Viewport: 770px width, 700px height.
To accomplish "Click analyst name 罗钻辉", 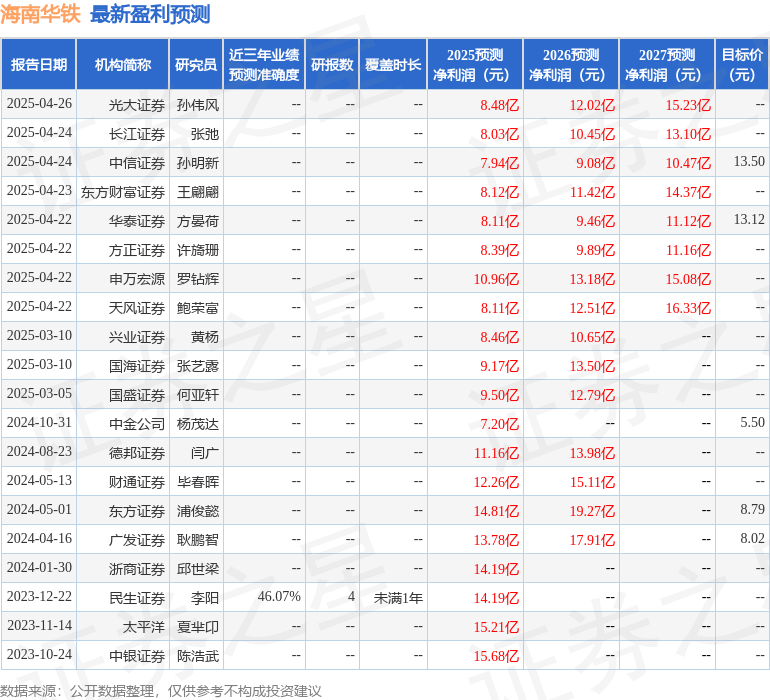I will click(197, 279).
